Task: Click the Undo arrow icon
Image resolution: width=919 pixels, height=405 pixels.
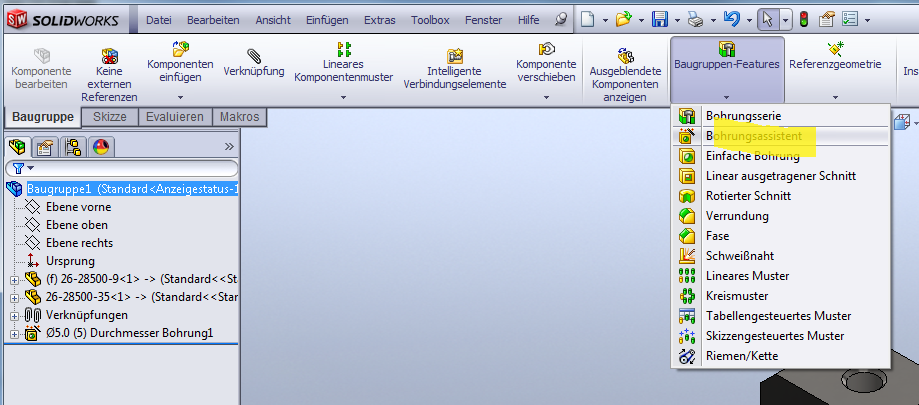Action: click(x=731, y=20)
